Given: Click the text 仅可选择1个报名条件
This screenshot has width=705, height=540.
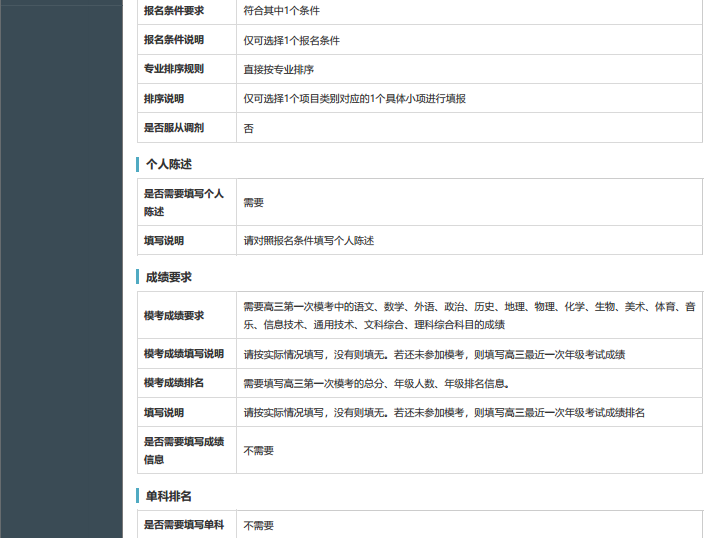Looking at the screenshot, I should (291, 40).
